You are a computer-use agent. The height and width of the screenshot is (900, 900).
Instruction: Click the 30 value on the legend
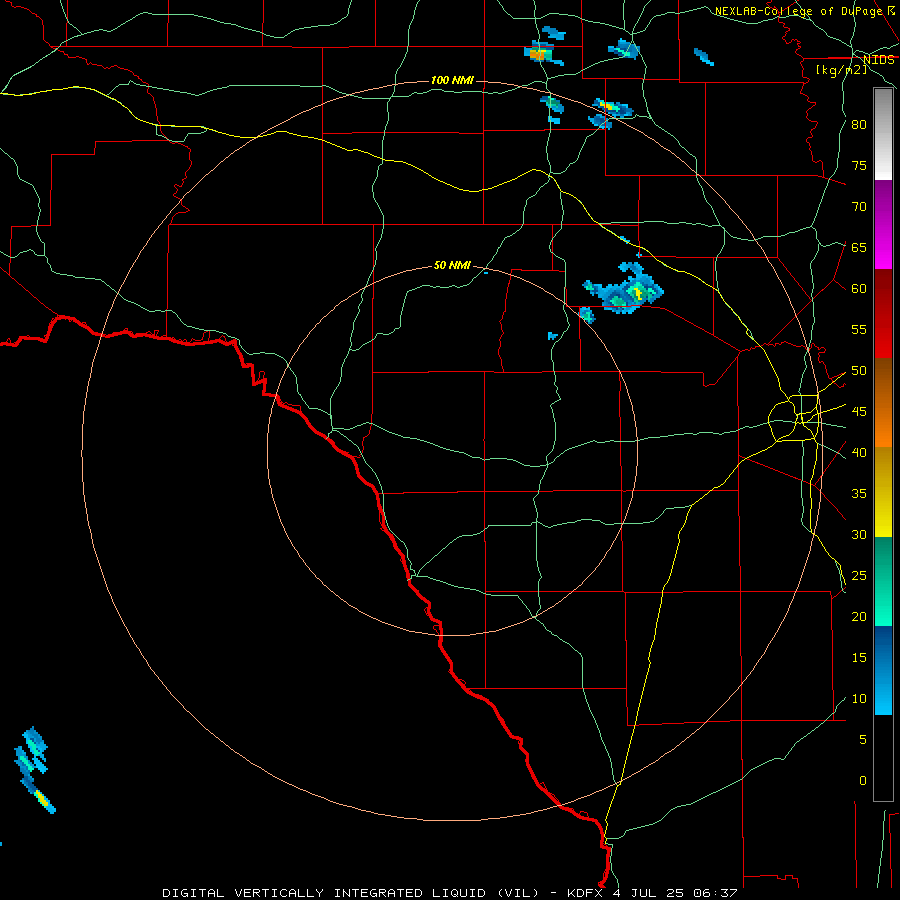click(x=859, y=535)
